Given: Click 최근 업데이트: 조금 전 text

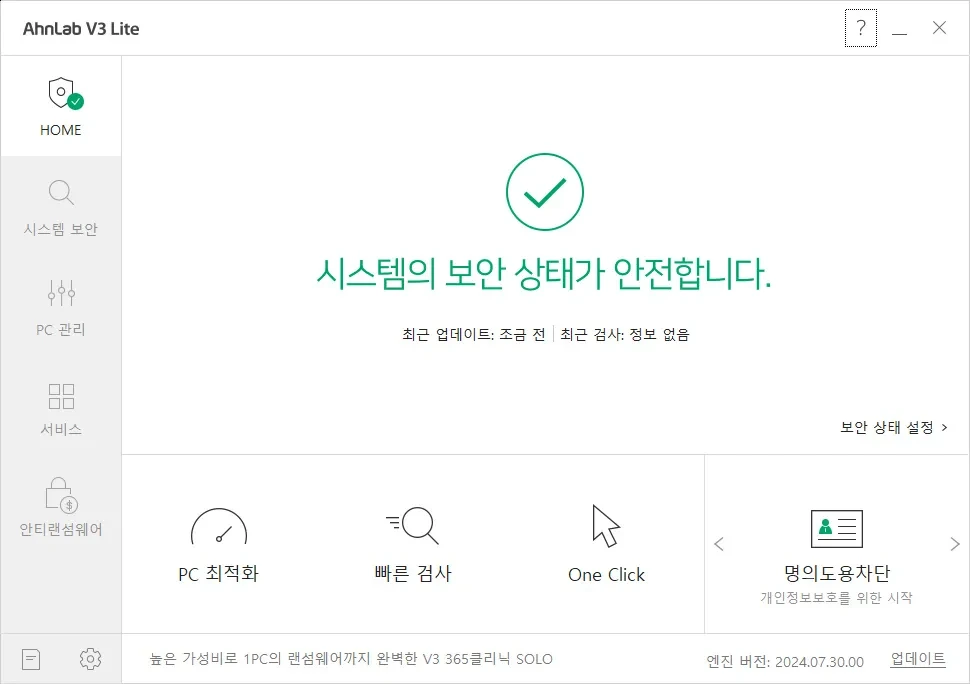Looking at the screenshot, I should (474, 335).
